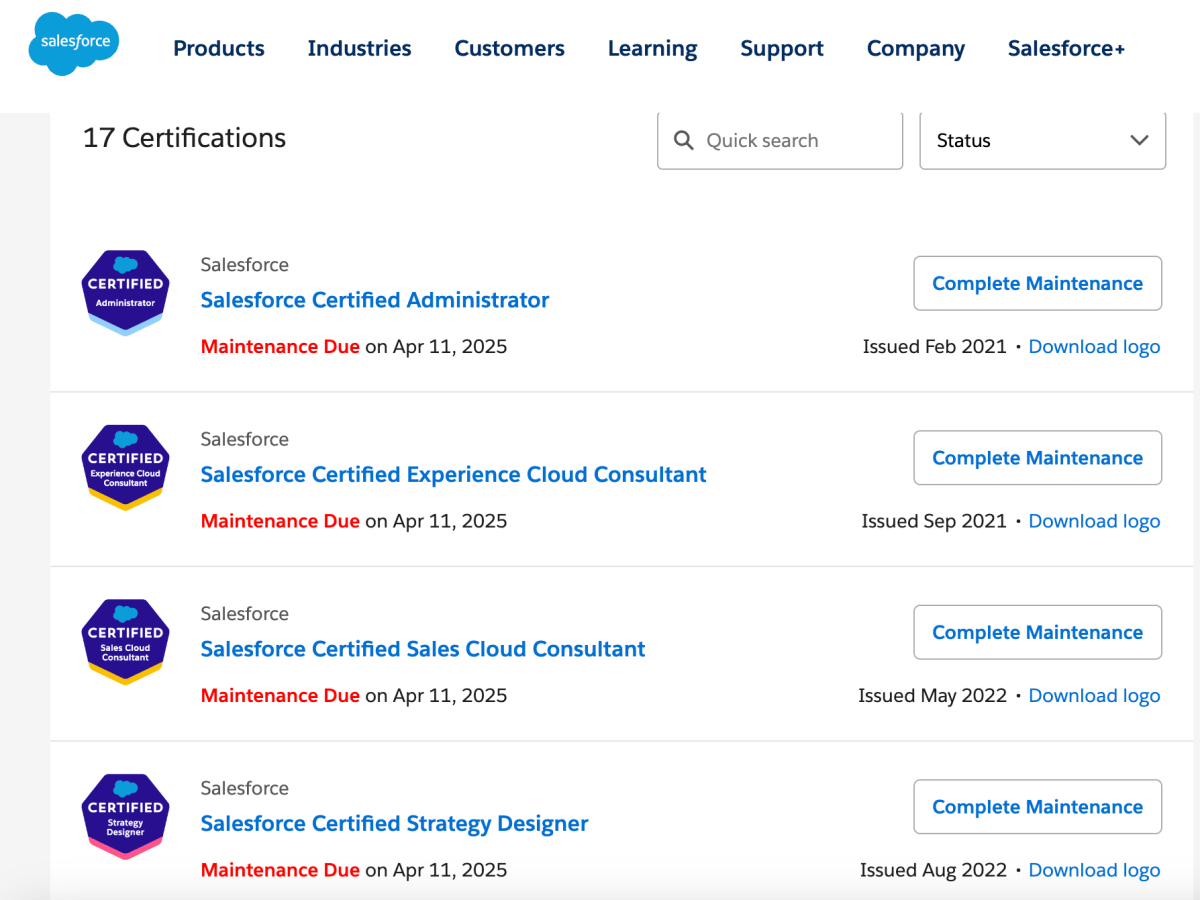Download logo for Certified Administrator

click(1094, 347)
